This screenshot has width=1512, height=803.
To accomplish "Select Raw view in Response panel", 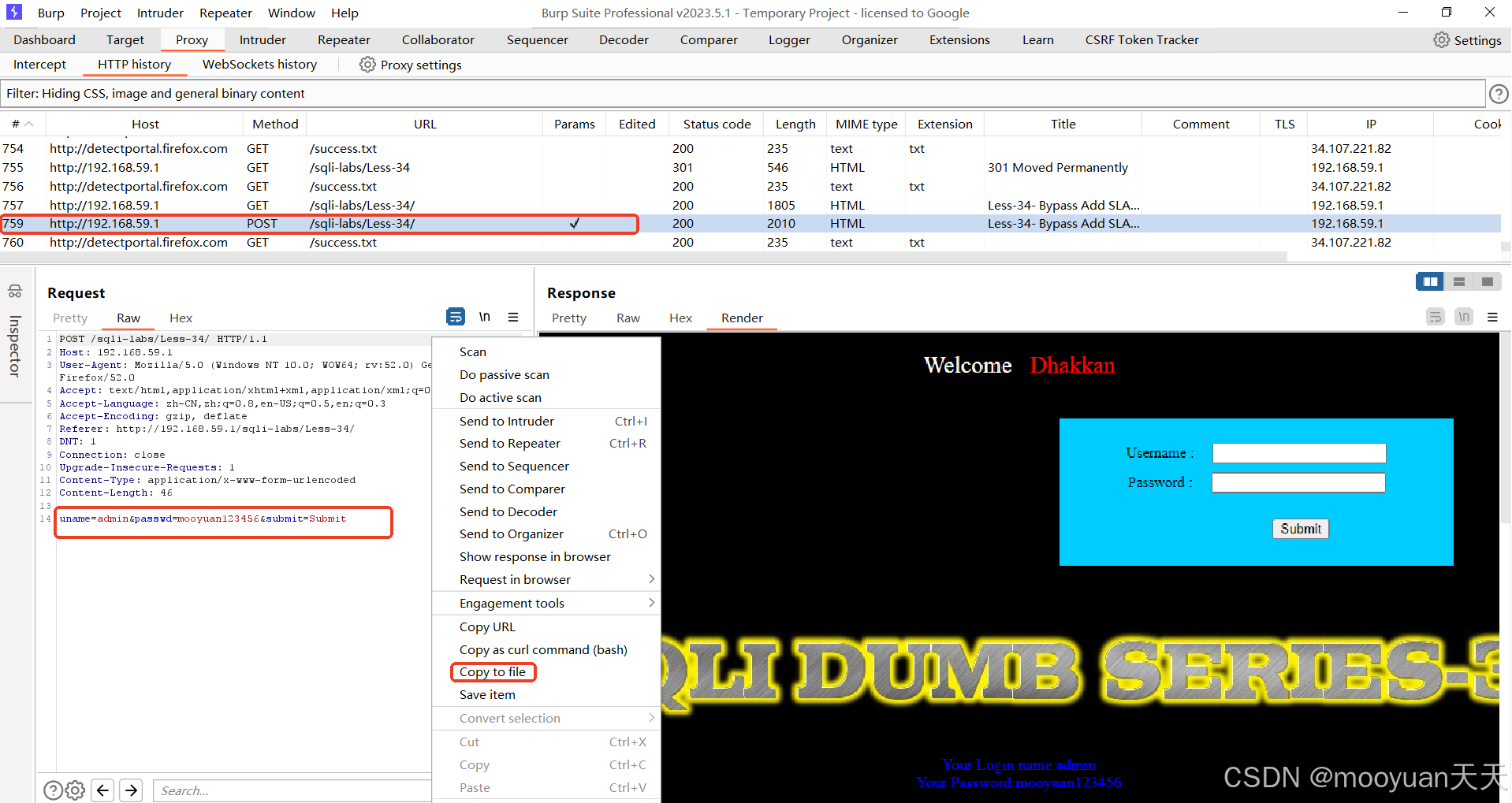I will (x=628, y=318).
